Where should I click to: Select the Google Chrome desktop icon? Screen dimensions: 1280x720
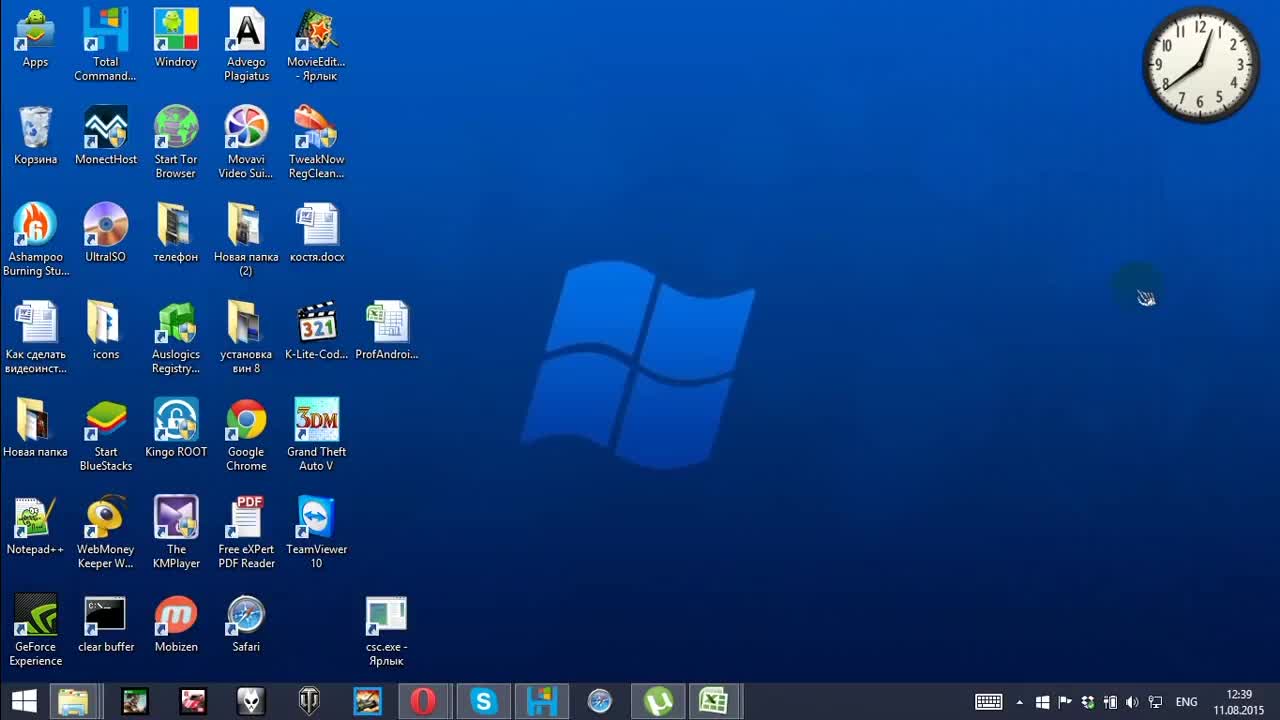click(x=246, y=436)
